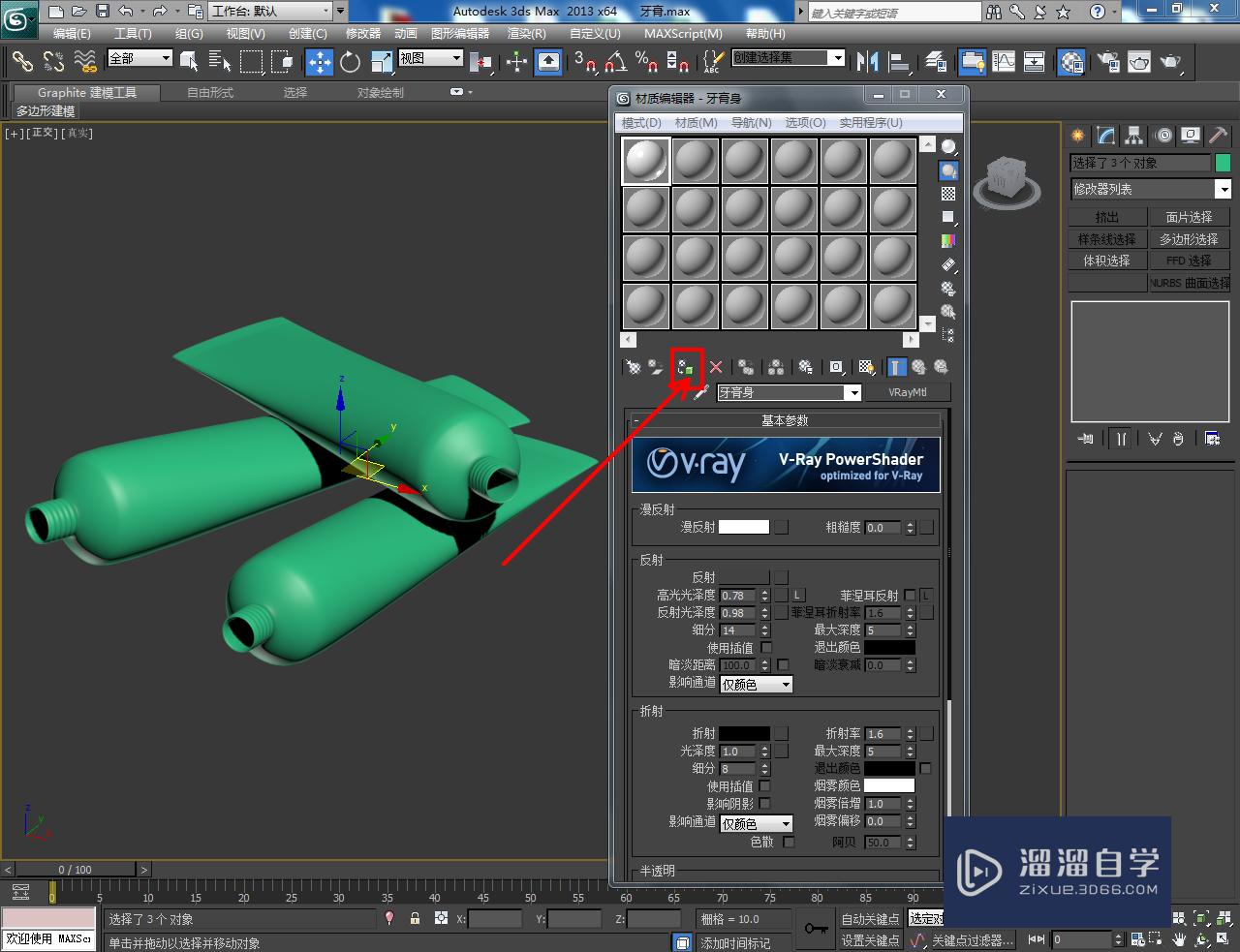Image resolution: width=1240 pixels, height=952 pixels.
Task: Collapse the 基本参数 rollout header
Action: (785, 420)
